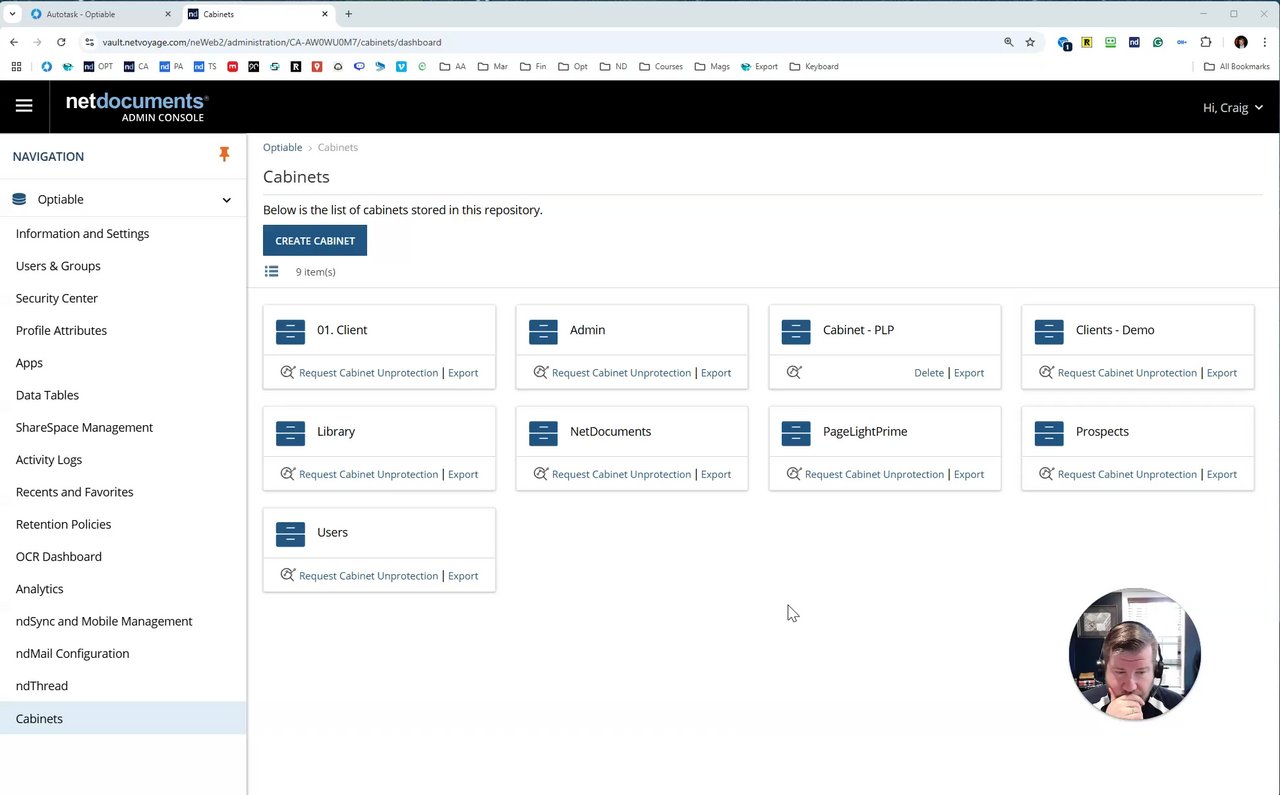Click the Admin cabinet icon
Image resolution: width=1280 pixels, height=795 pixels.
pos(543,331)
